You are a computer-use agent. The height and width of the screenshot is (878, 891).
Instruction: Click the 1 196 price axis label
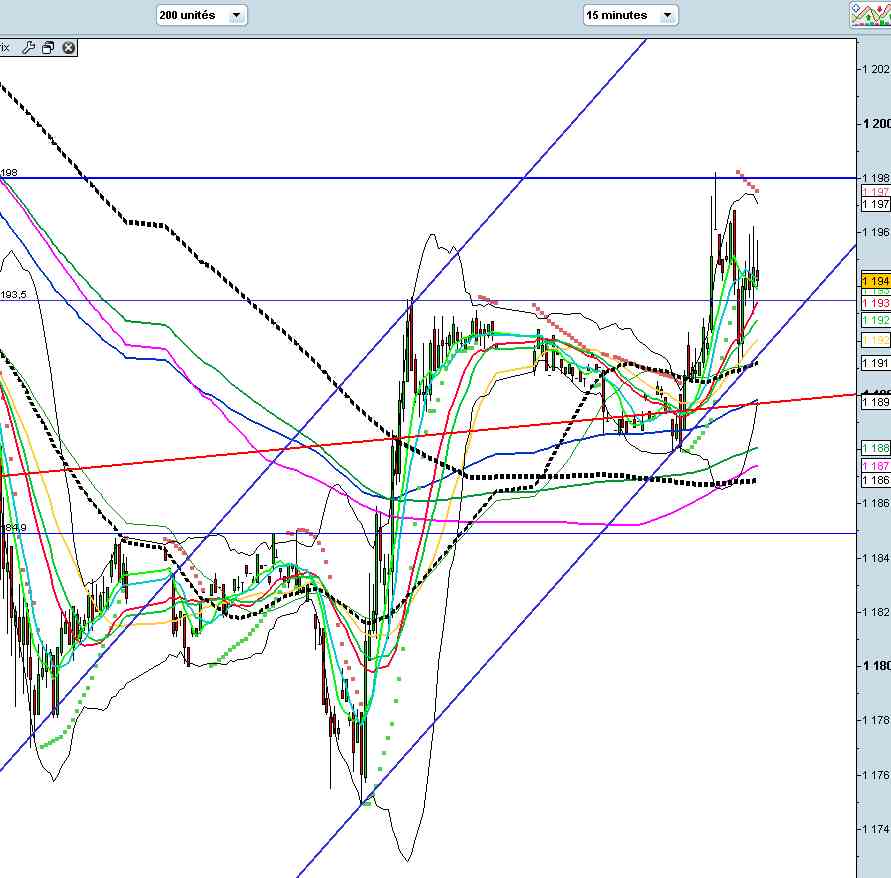(x=876, y=232)
